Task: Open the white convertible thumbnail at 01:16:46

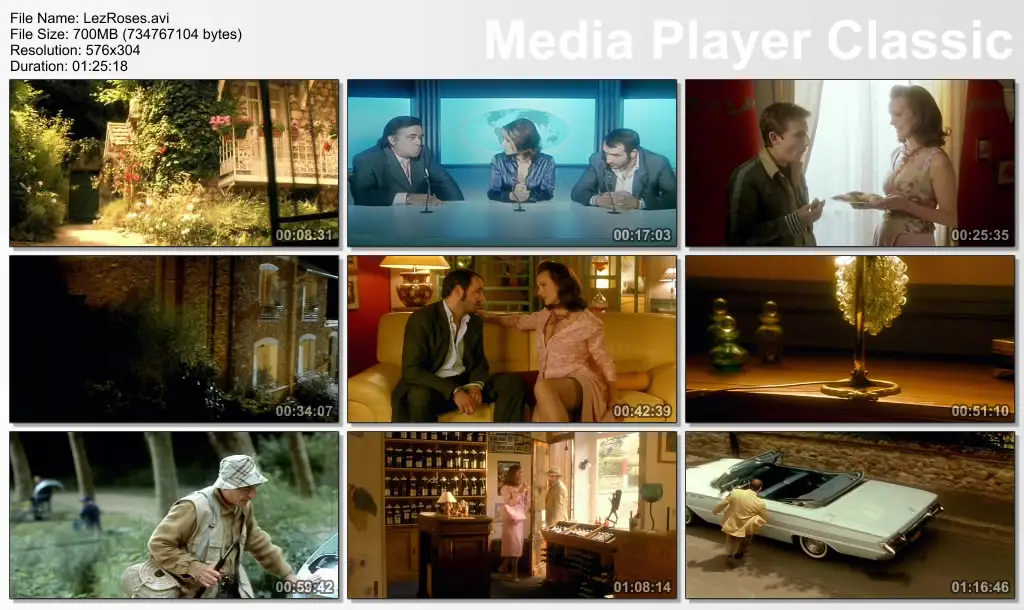Action: [x=850, y=515]
